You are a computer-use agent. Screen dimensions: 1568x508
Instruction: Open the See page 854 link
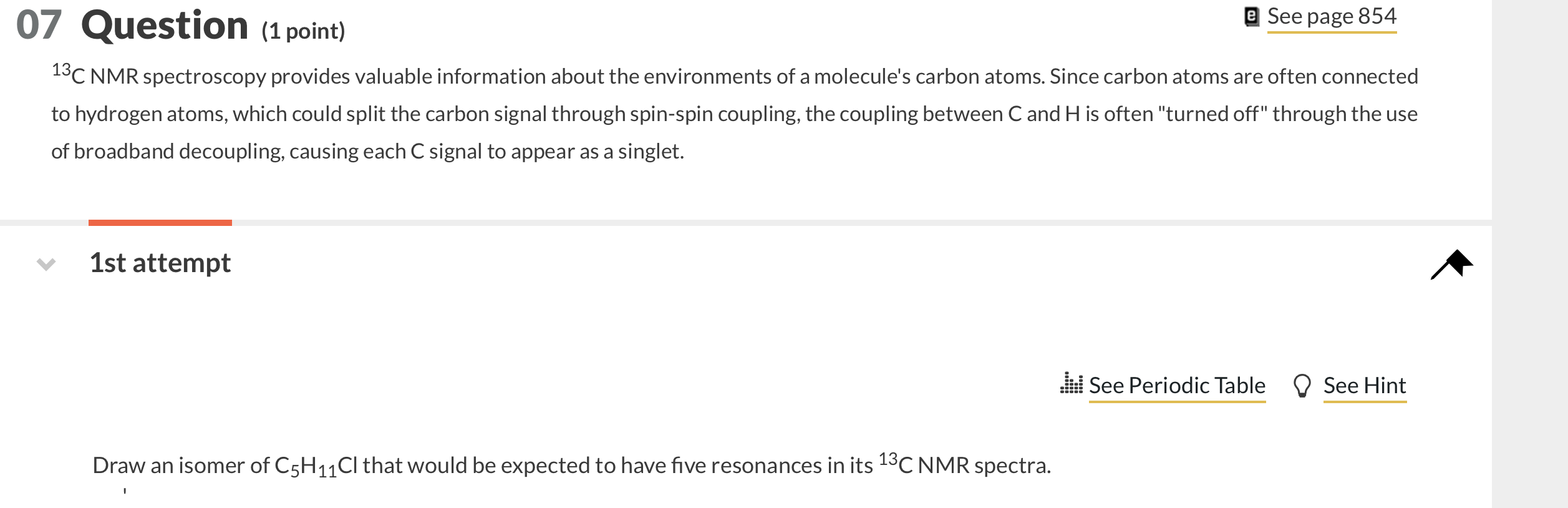coord(1332,17)
